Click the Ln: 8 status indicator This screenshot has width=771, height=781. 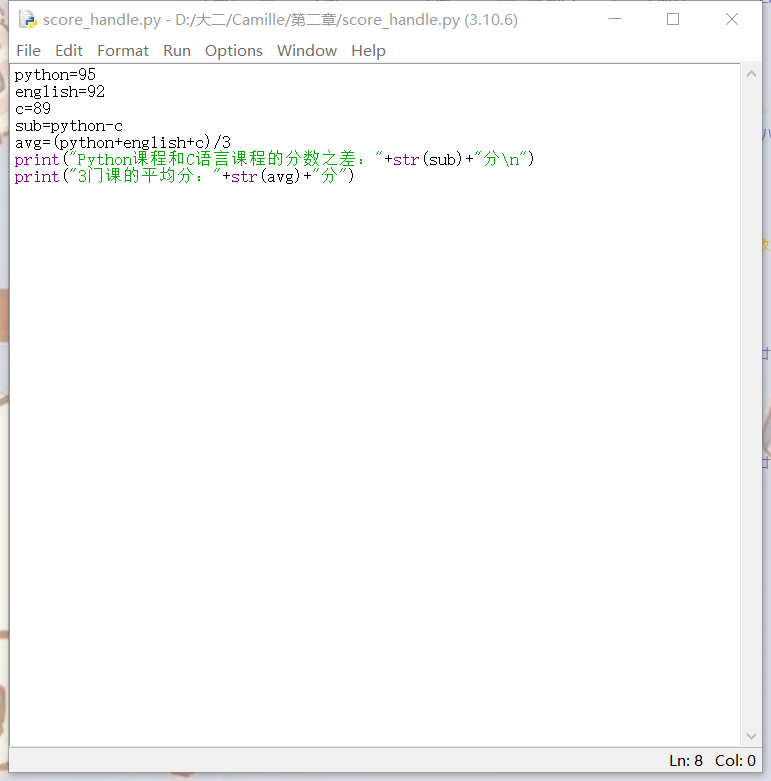click(686, 761)
